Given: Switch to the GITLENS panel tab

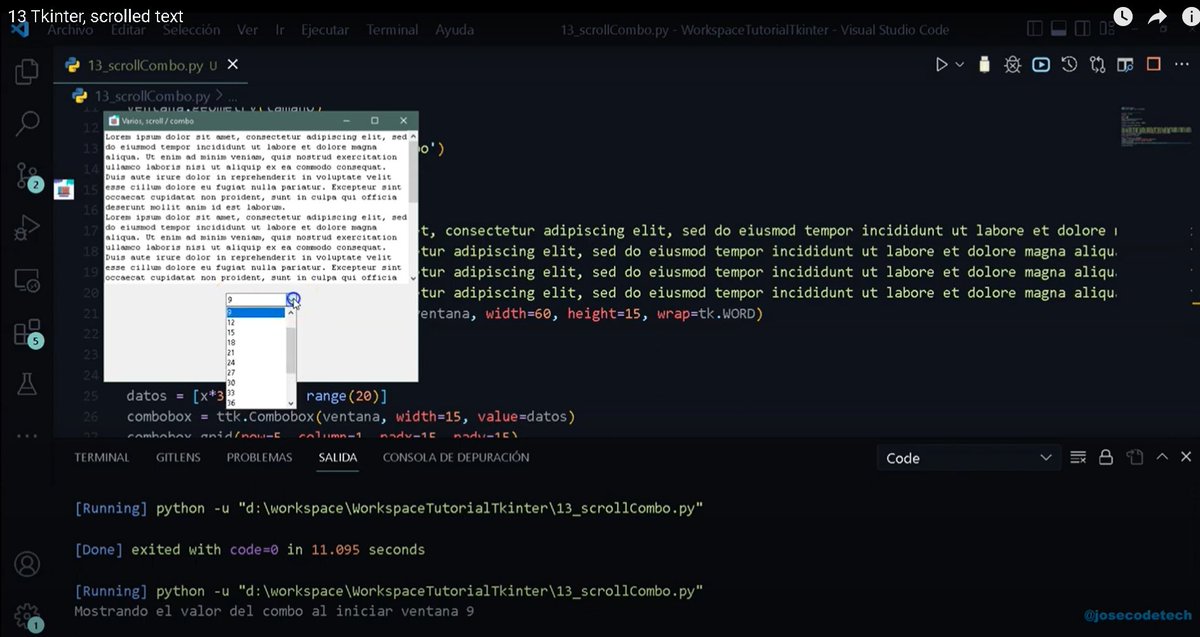Looking at the screenshot, I should [x=178, y=457].
